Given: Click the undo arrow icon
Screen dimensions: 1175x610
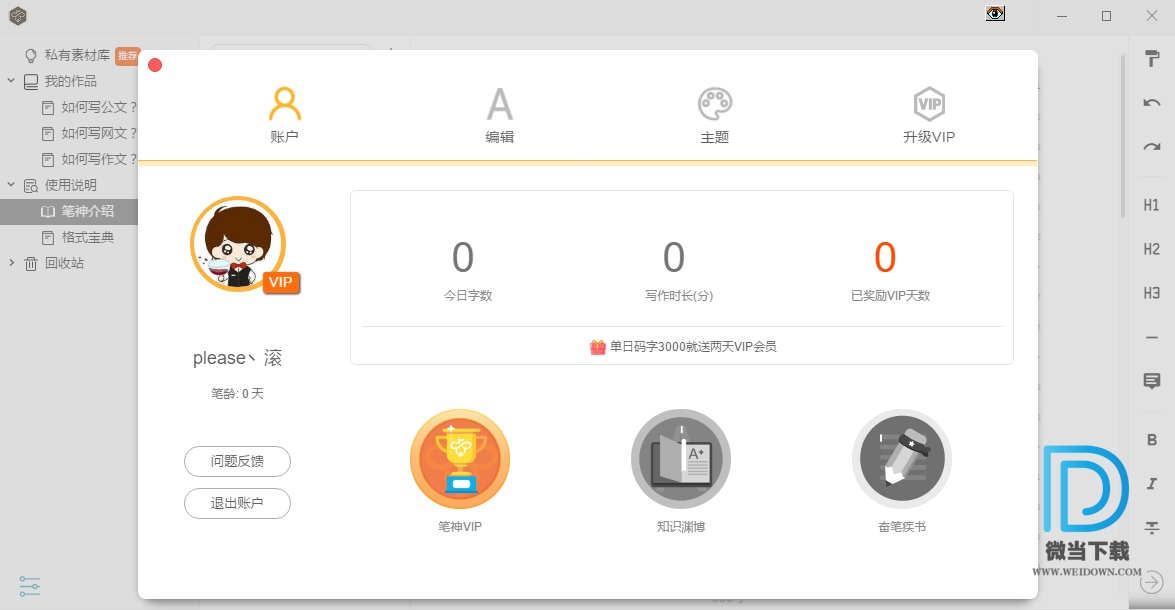Looking at the screenshot, I should point(1152,103).
